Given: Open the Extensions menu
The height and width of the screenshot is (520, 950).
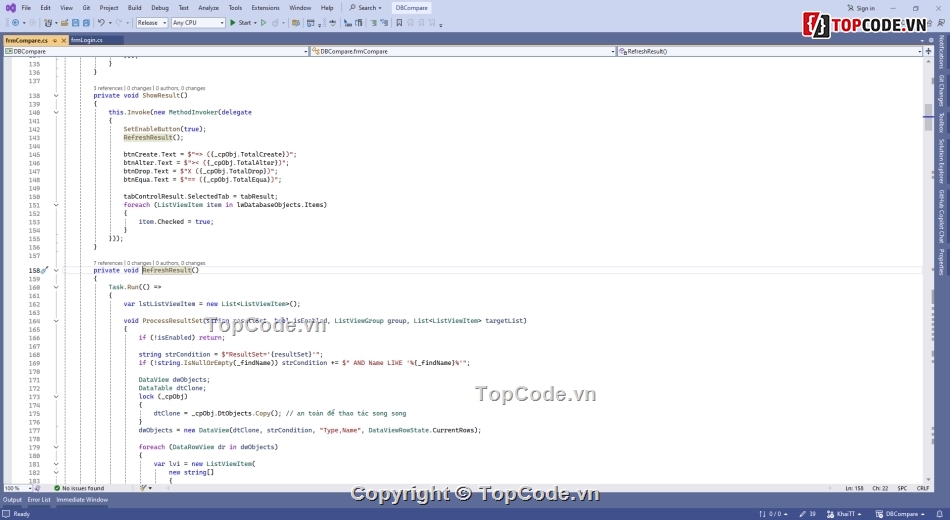Looking at the screenshot, I should pyautogui.click(x=265, y=8).
